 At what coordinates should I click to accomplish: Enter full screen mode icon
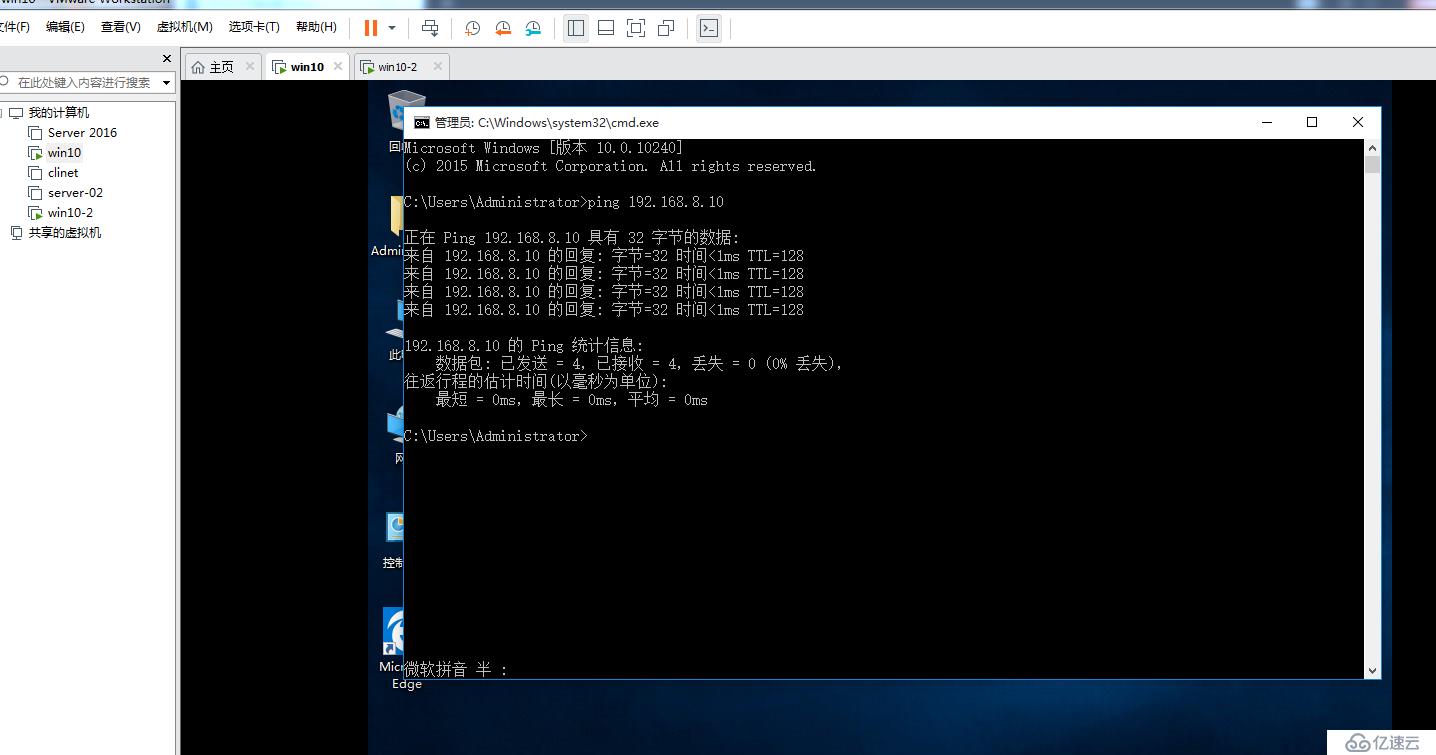tap(636, 28)
